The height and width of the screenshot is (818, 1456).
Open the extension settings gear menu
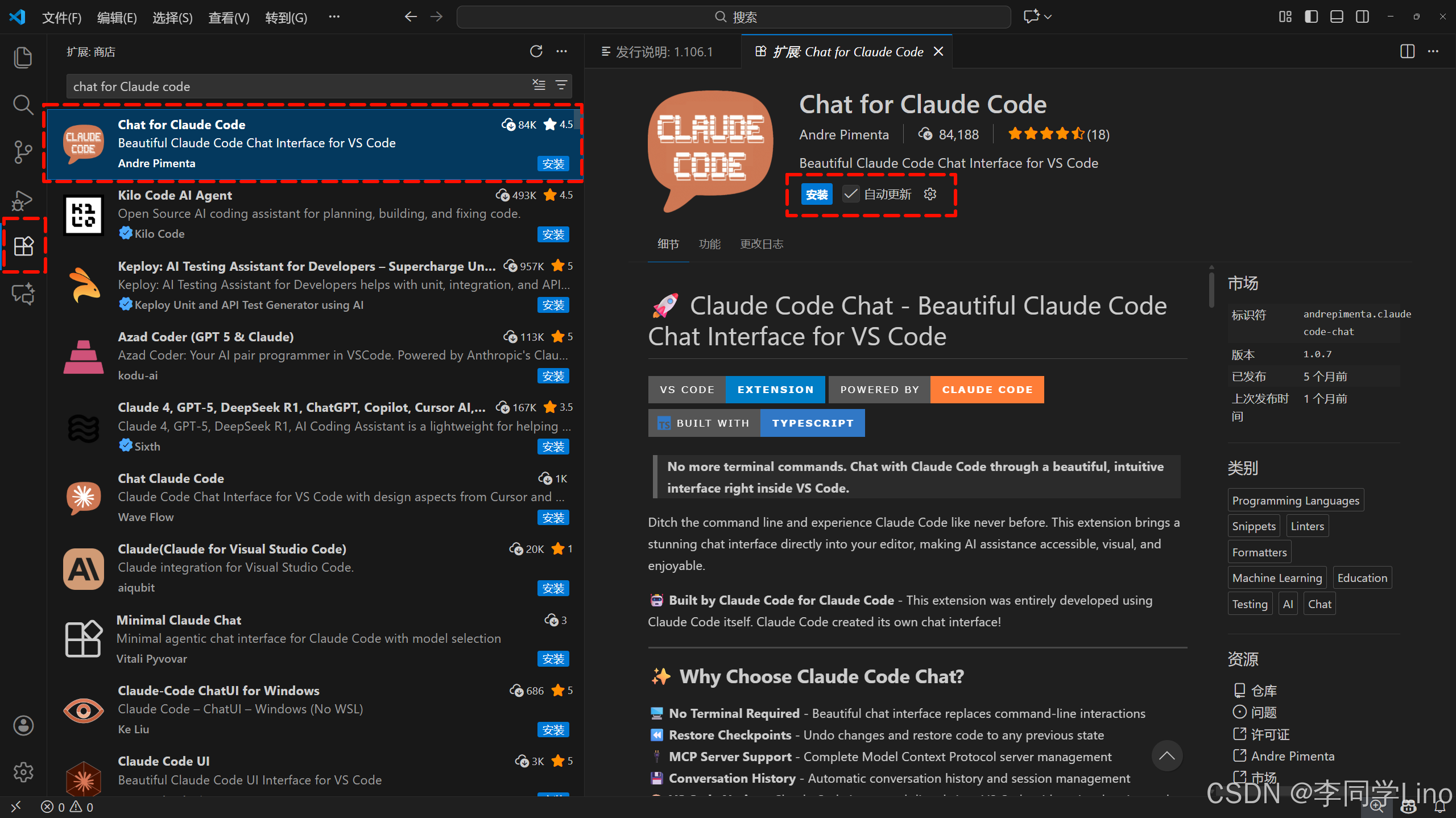[930, 195]
